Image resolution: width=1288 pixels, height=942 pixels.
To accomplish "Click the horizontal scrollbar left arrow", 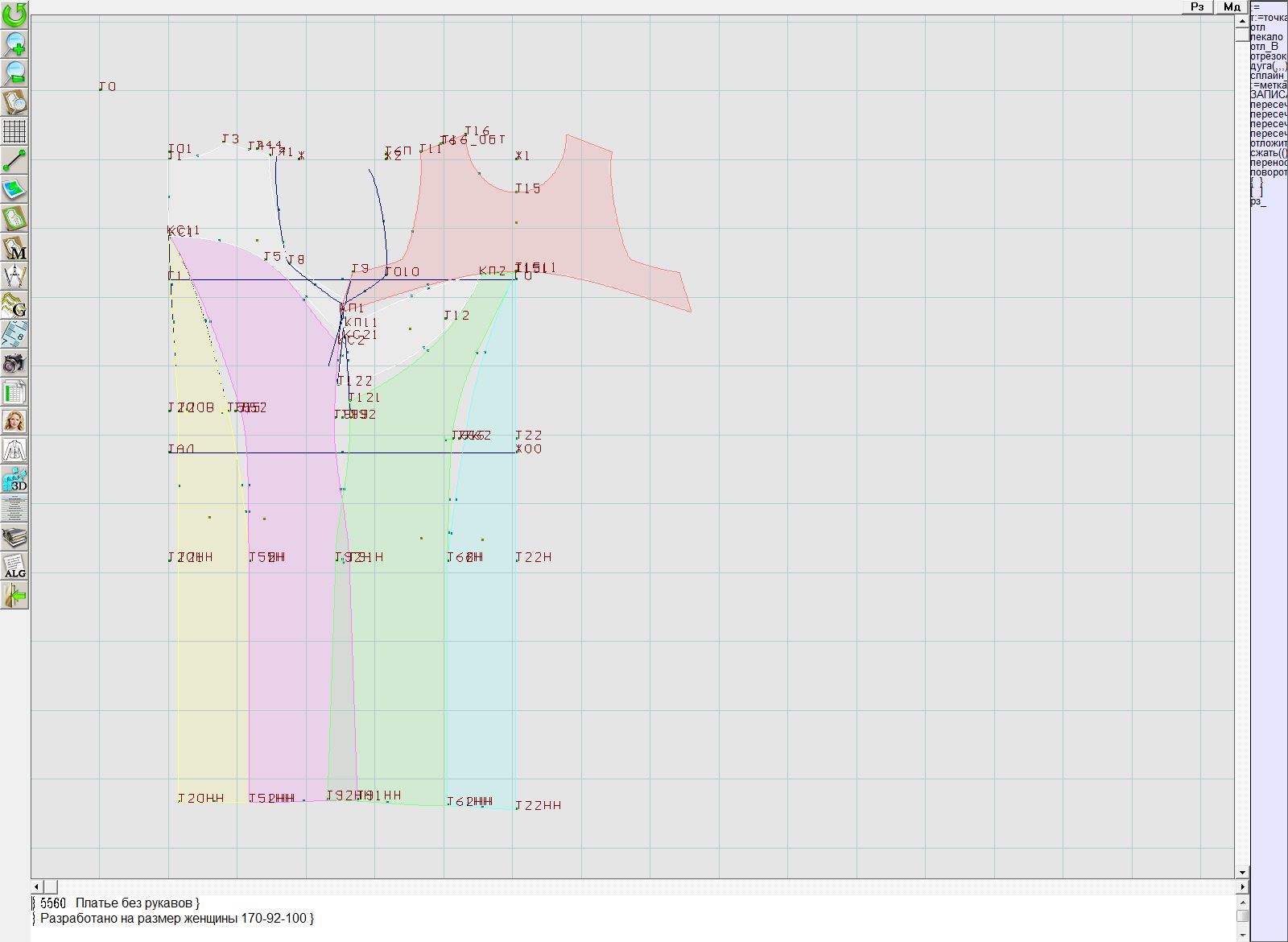I will (37, 886).
